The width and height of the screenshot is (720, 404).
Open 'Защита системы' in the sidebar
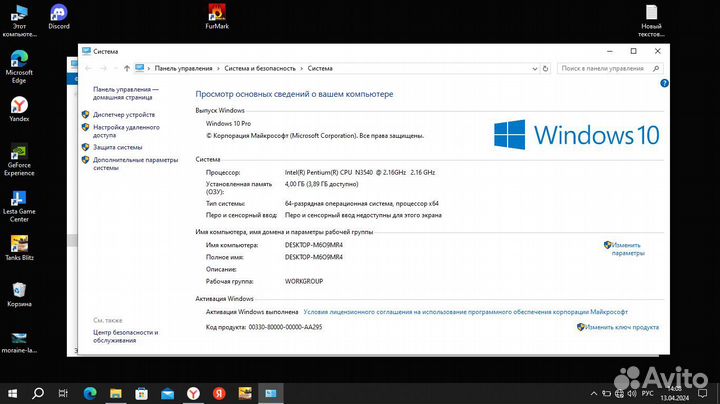point(118,147)
